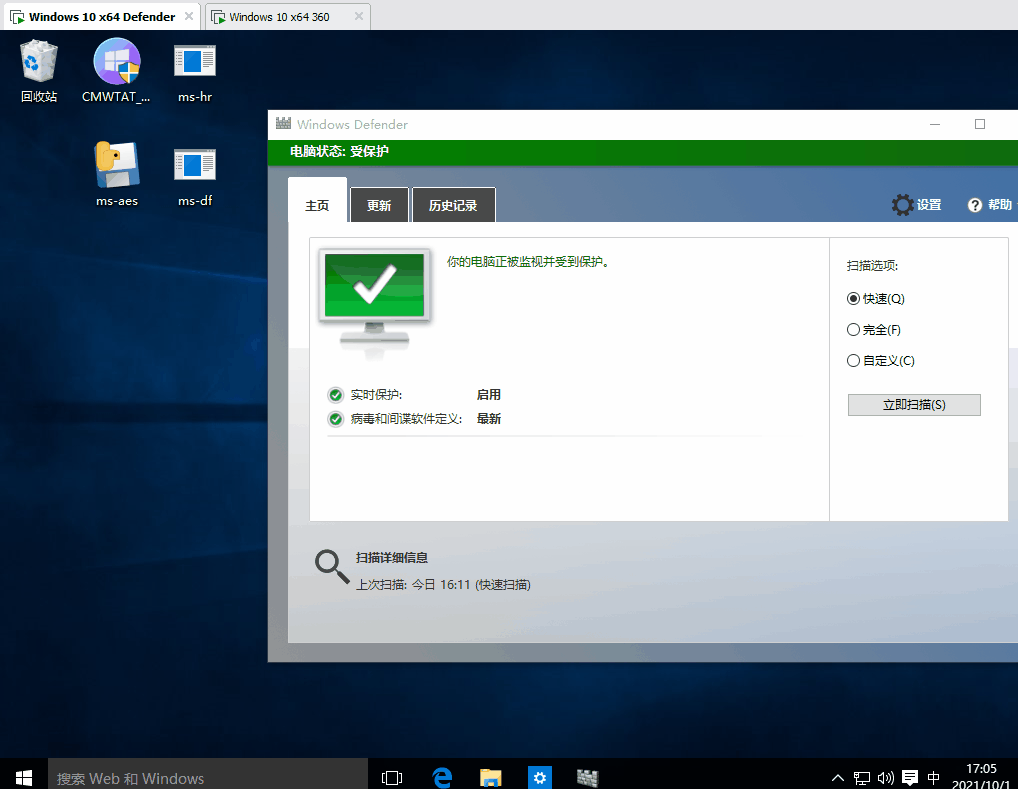Open the Windows Start menu

click(24, 777)
